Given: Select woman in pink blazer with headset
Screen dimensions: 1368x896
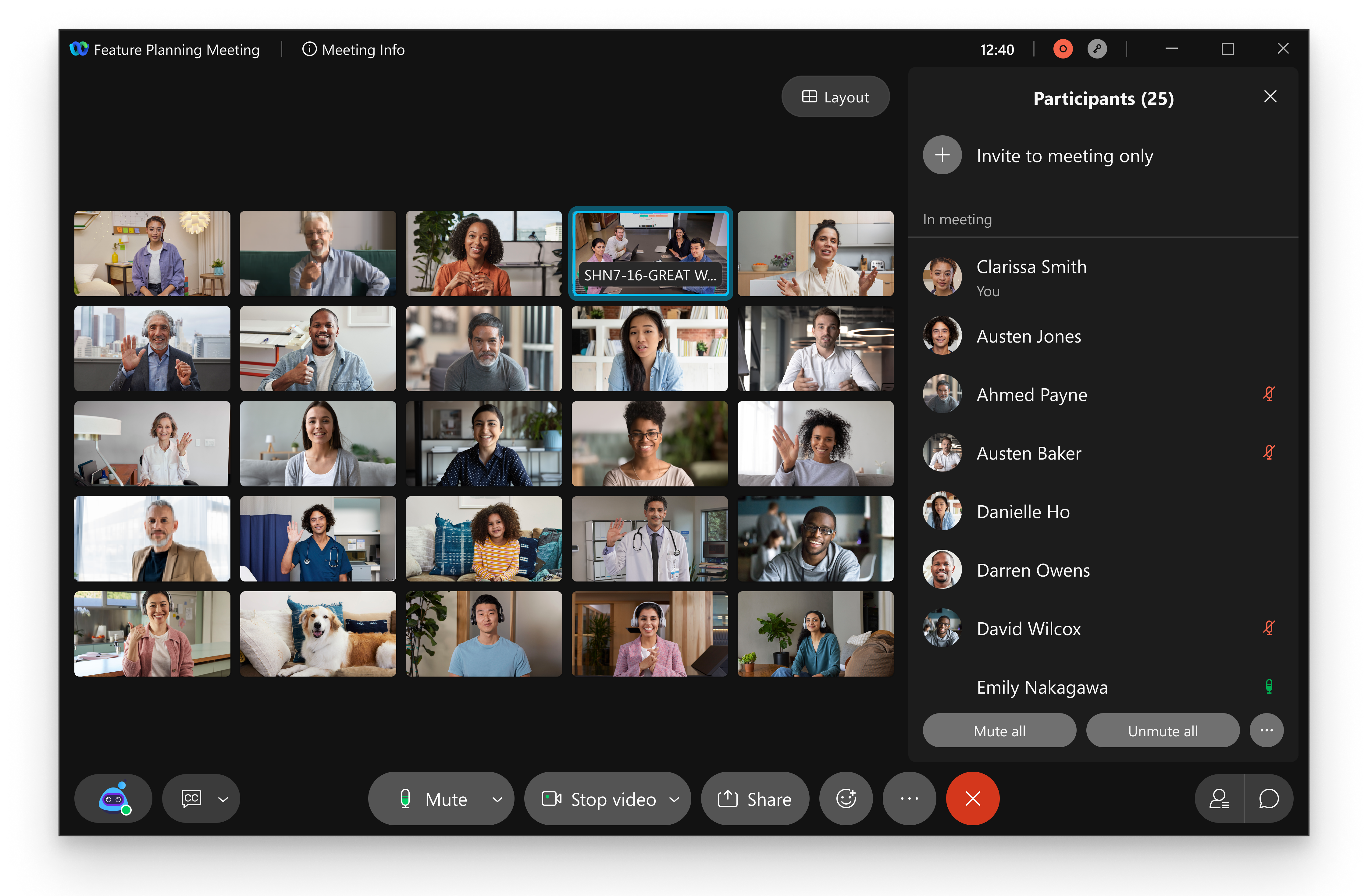Looking at the screenshot, I should tap(650, 634).
